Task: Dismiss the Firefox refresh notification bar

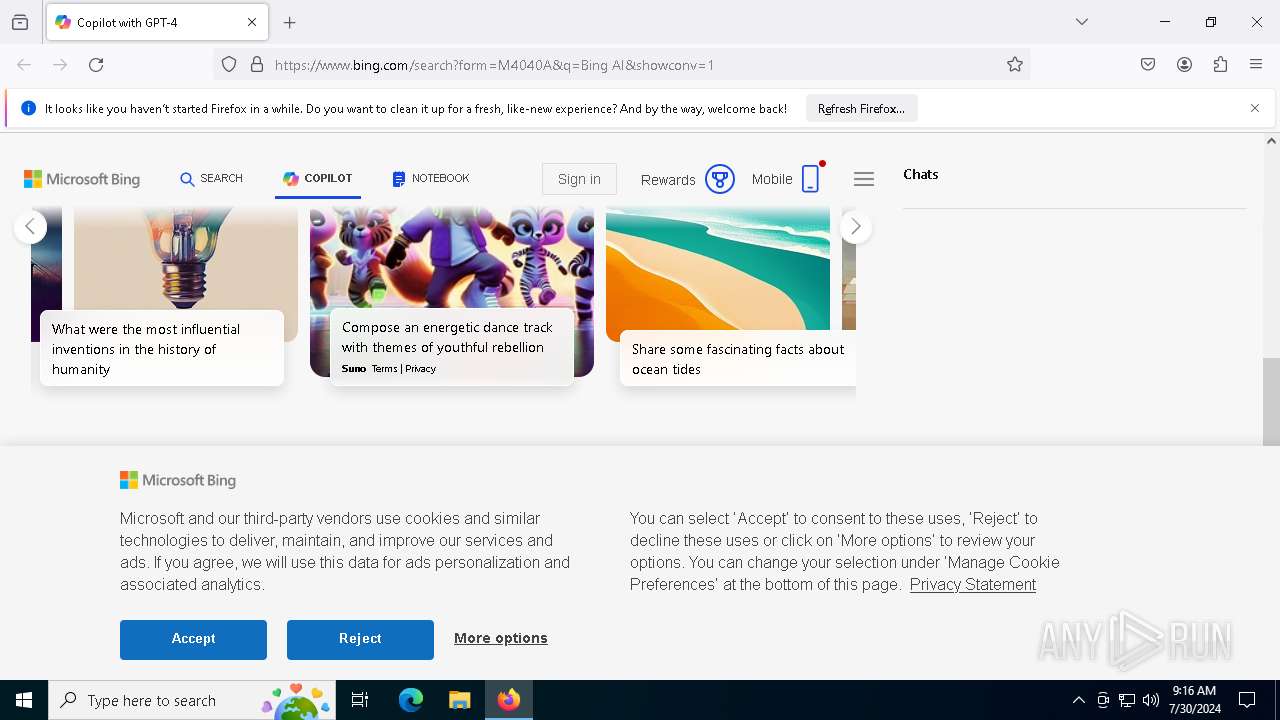Action: [1255, 108]
